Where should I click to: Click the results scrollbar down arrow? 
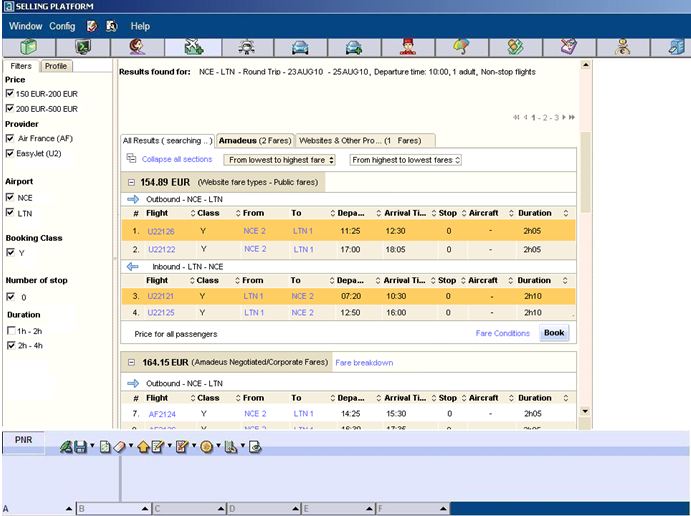click(586, 411)
